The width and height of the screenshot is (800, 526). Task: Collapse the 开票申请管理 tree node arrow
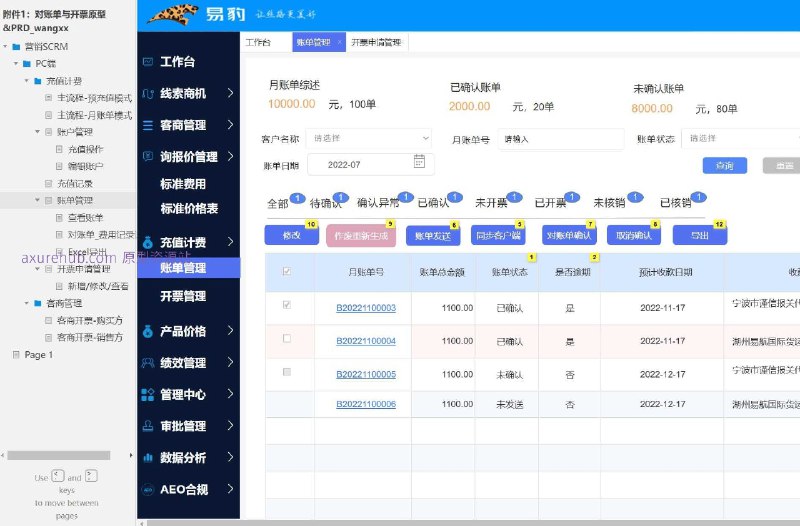[x=37, y=269]
